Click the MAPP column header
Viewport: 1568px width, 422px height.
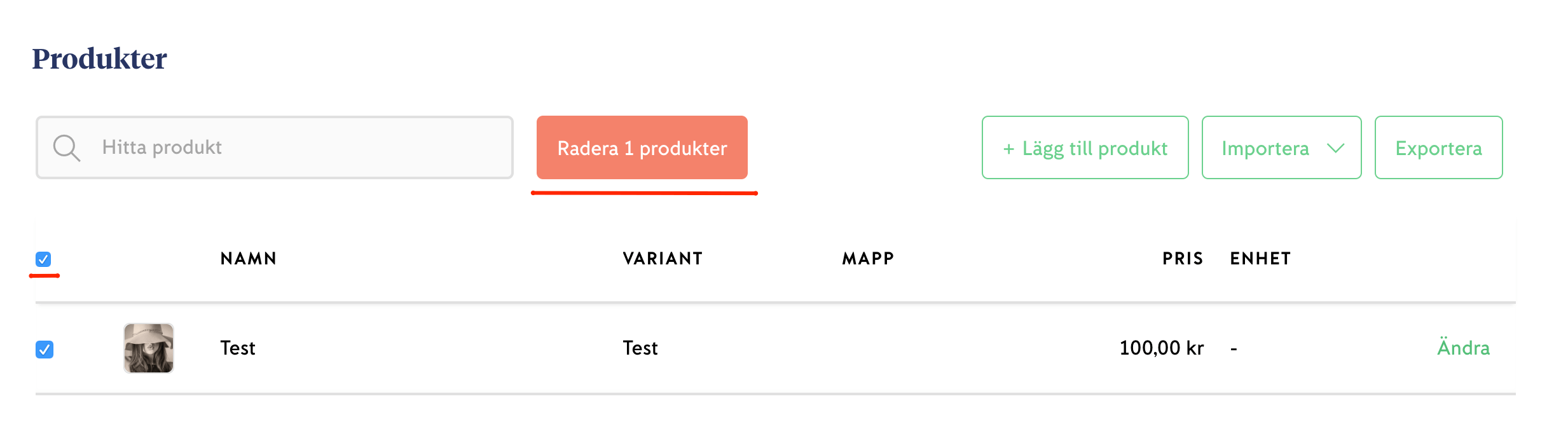[868, 259]
